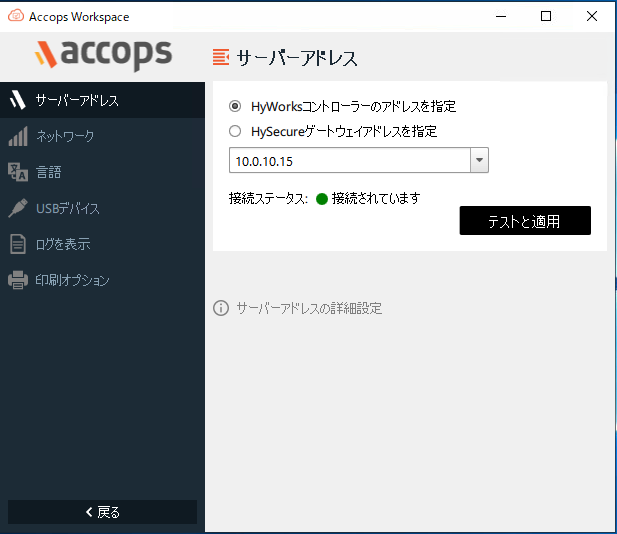This screenshot has width=617, height=534.
Task: Maximize the Accops Workspace window
Action: pyautogui.click(x=546, y=16)
